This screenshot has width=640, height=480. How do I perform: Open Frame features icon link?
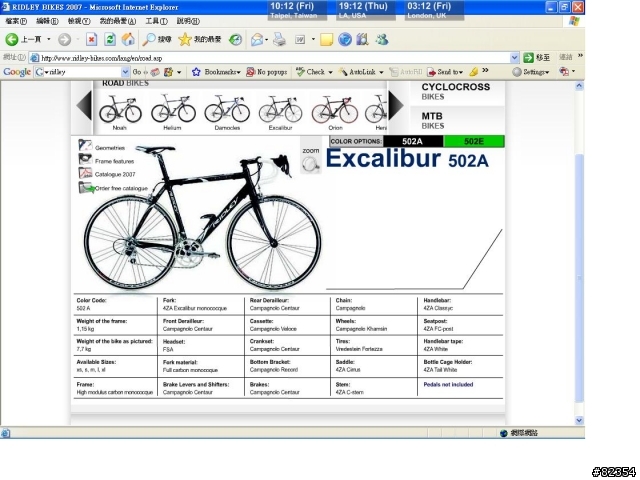click(85, 159)
